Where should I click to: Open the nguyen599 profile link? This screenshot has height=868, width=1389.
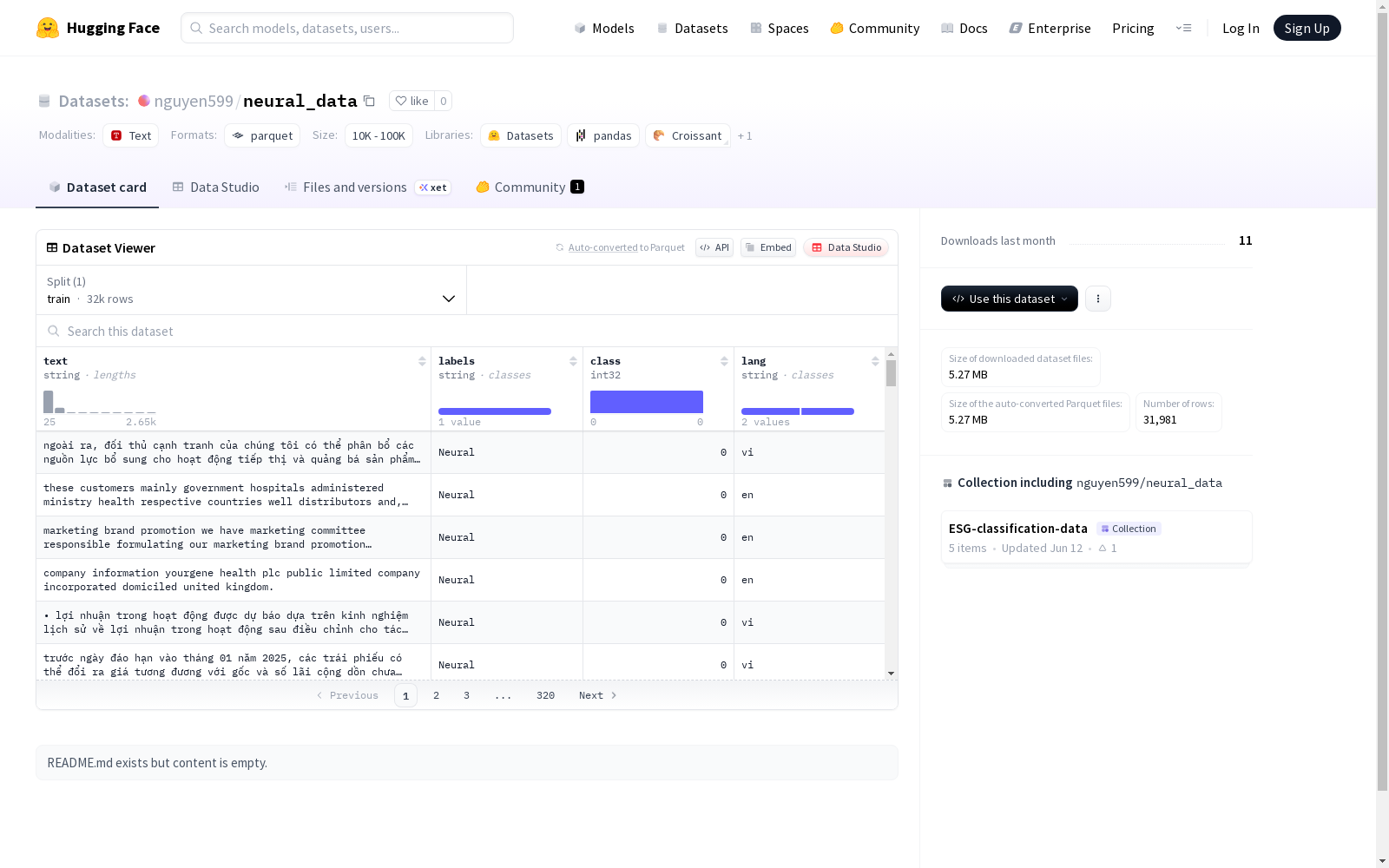194,101
